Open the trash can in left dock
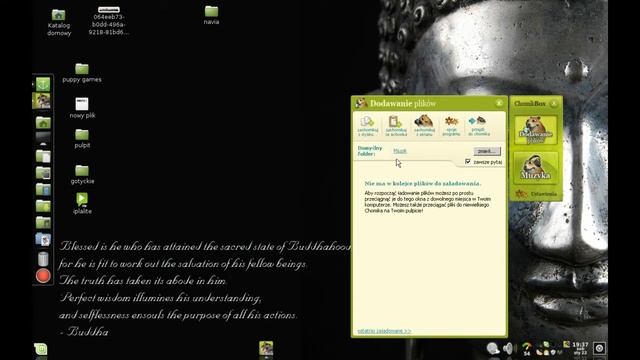 43,259
